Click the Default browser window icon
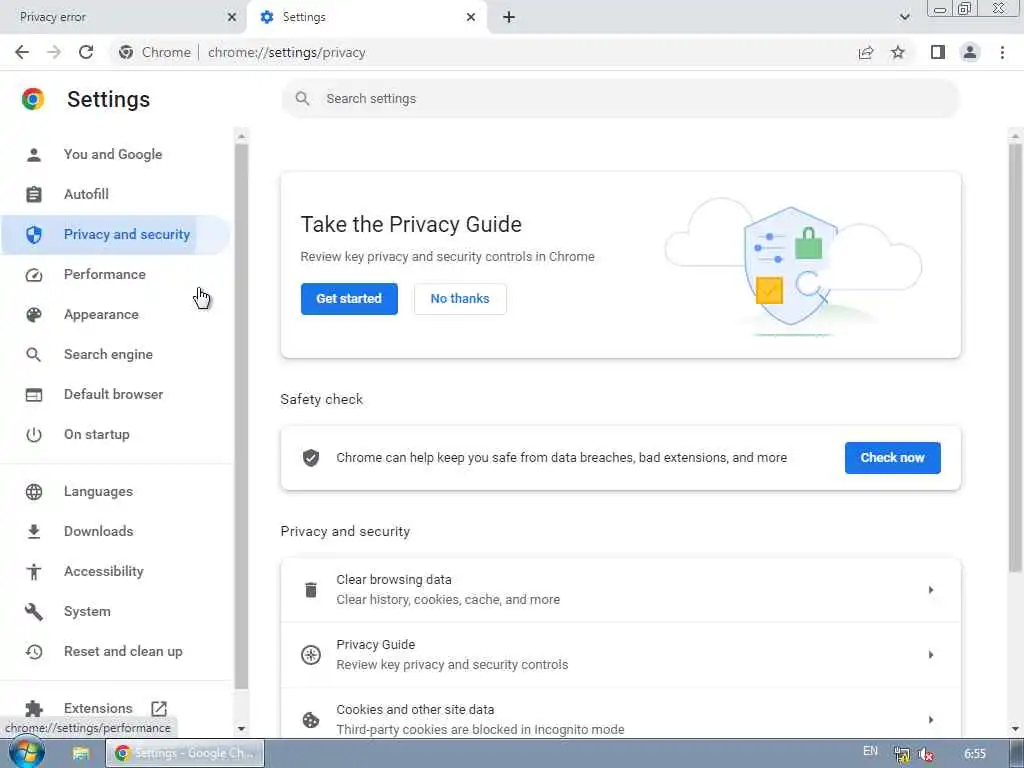This screenshot has width=1024, height=768. click(x=34, y=394)
